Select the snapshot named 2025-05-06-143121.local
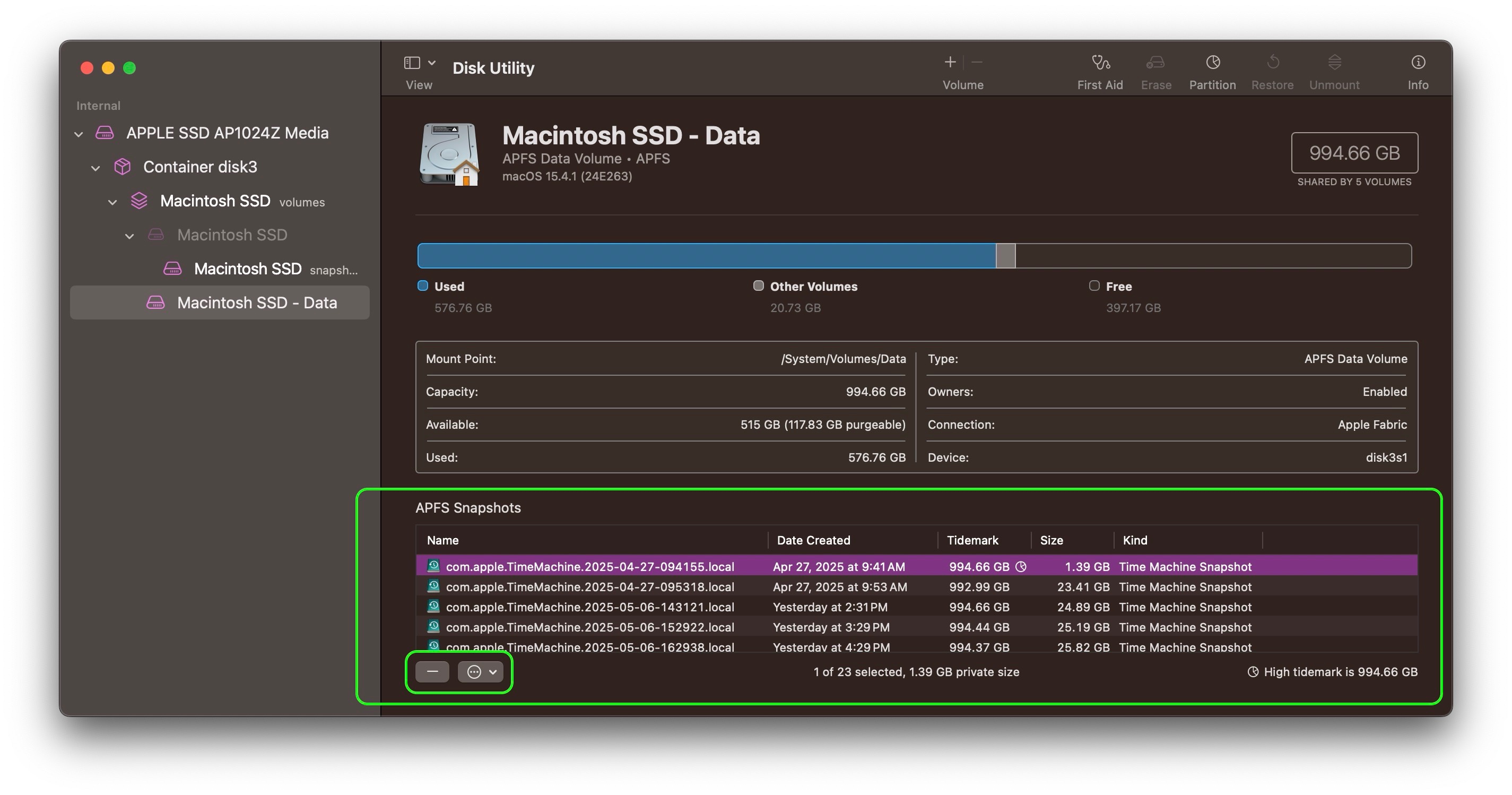This screenshot has height=795, width=1512. [x=589, y=607]
